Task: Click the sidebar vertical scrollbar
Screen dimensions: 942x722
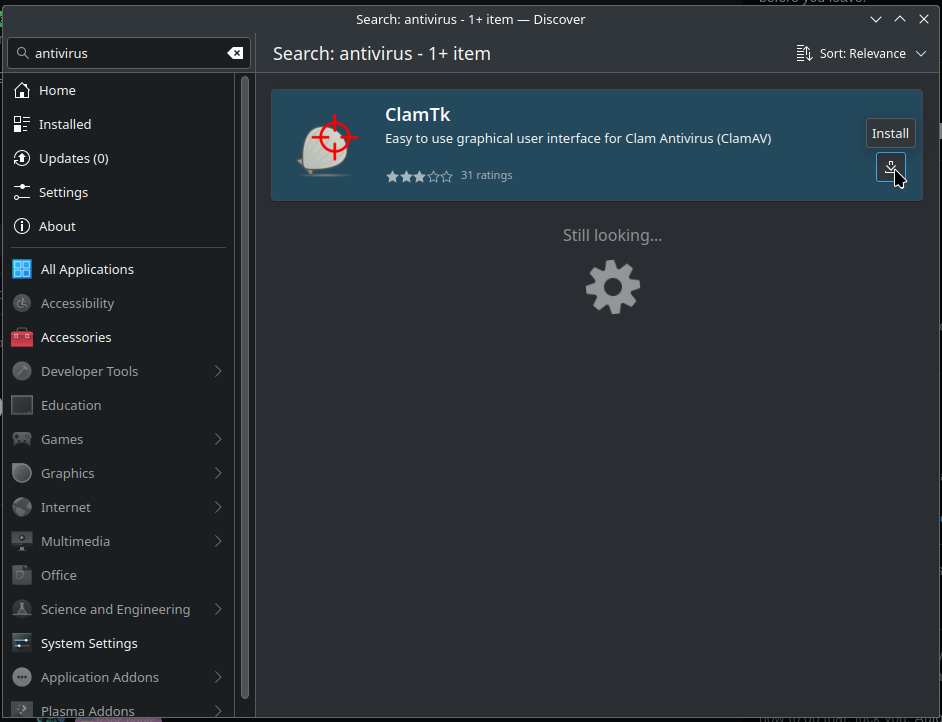Action: coord(245,387)
